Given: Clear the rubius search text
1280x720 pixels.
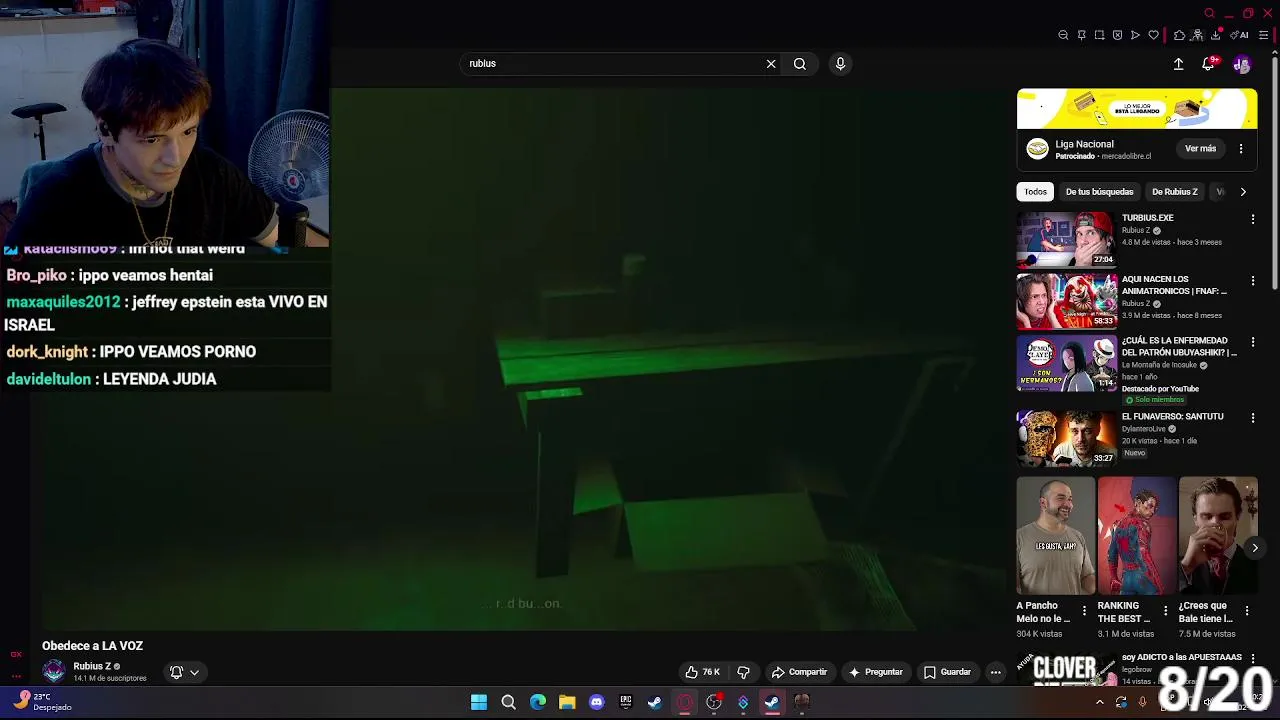Looking at the screenshot, I should click(771, 64).
